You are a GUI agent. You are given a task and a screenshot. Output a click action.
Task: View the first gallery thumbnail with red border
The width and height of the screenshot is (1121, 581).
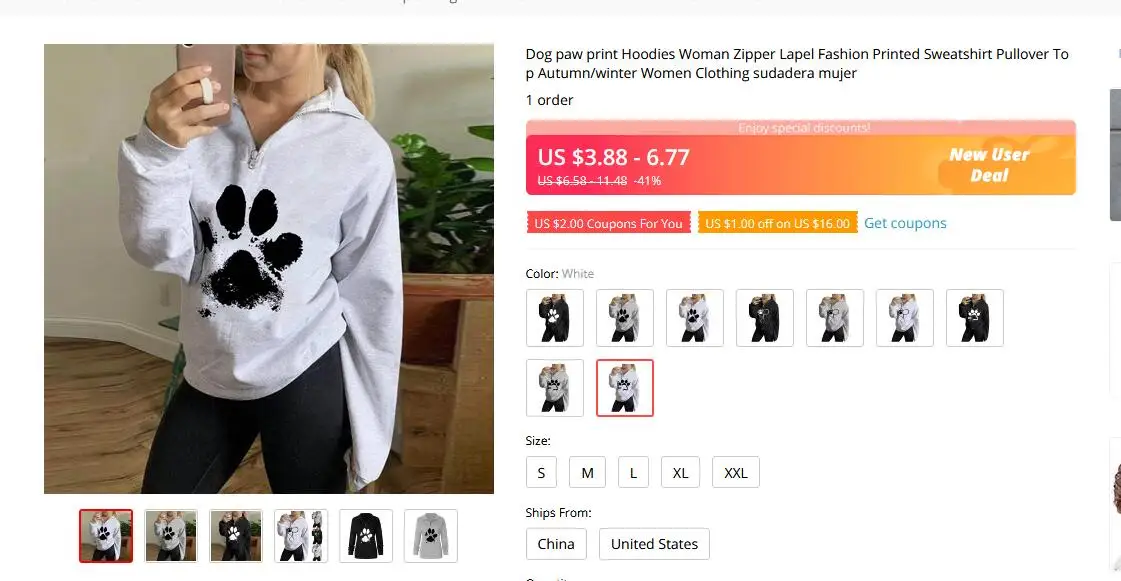pyautogui.click(x=106, y=536)
